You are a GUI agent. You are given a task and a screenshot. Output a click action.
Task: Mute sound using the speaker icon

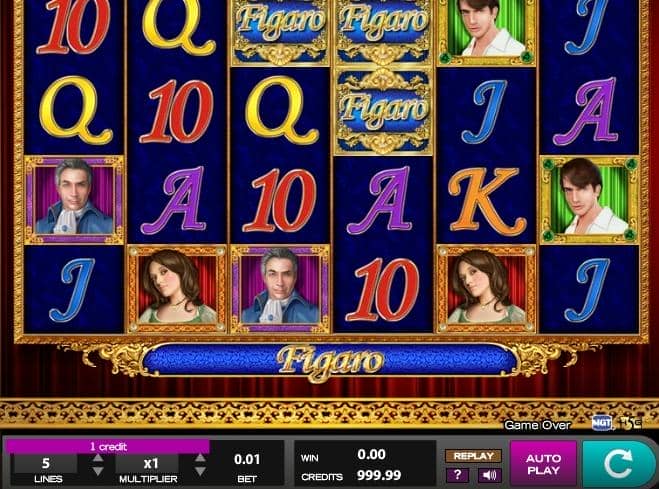(x=489, y=475)
